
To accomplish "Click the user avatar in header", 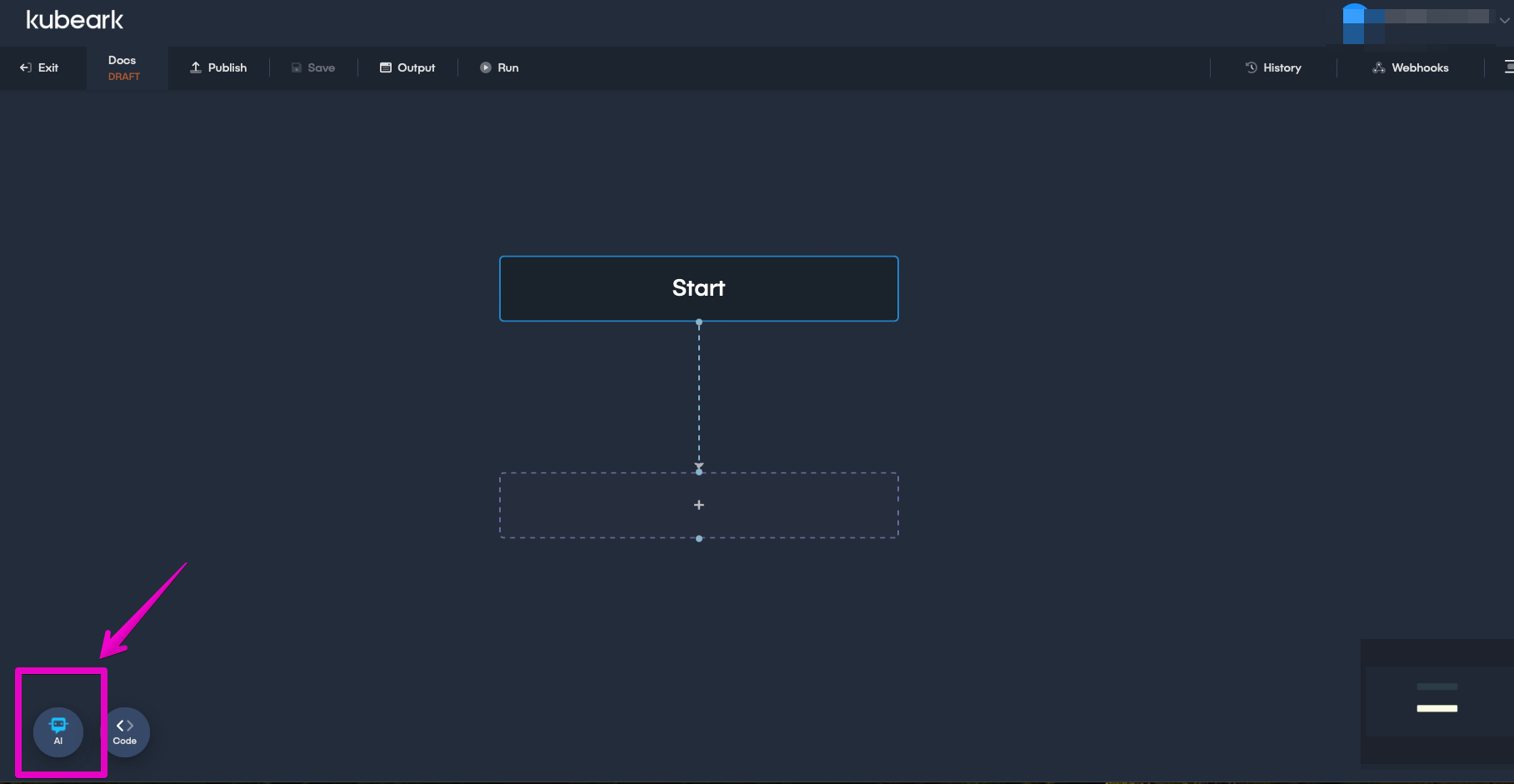I will 1355,18.
